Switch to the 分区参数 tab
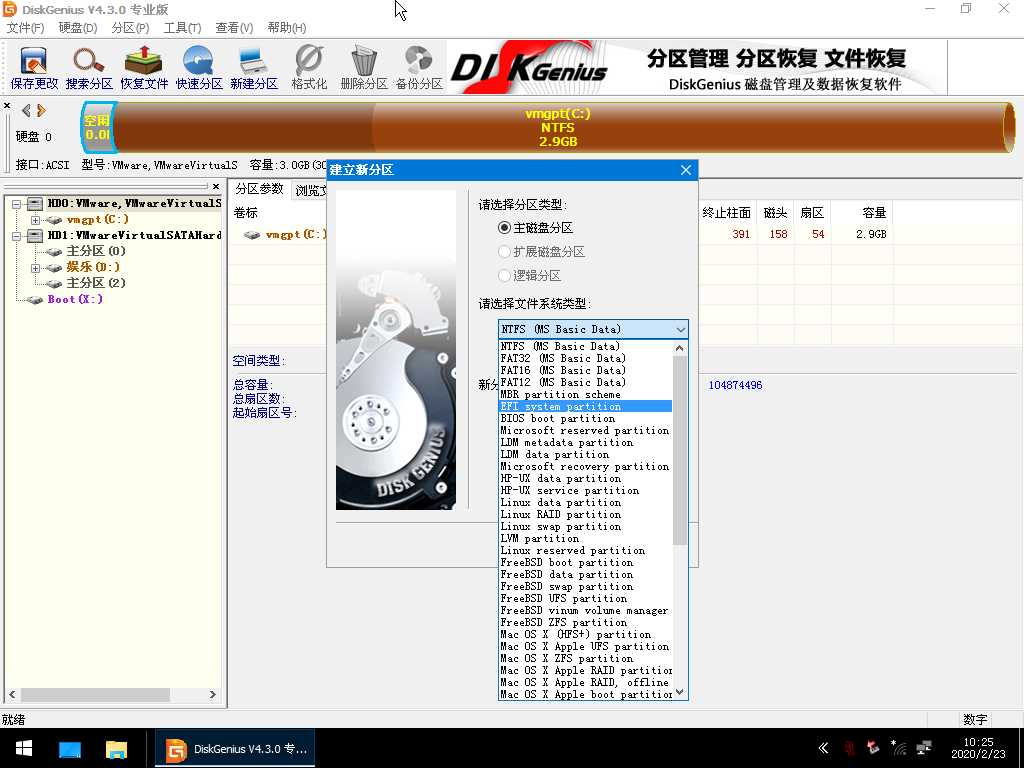The image size is (1024, 768). point(259,189)
